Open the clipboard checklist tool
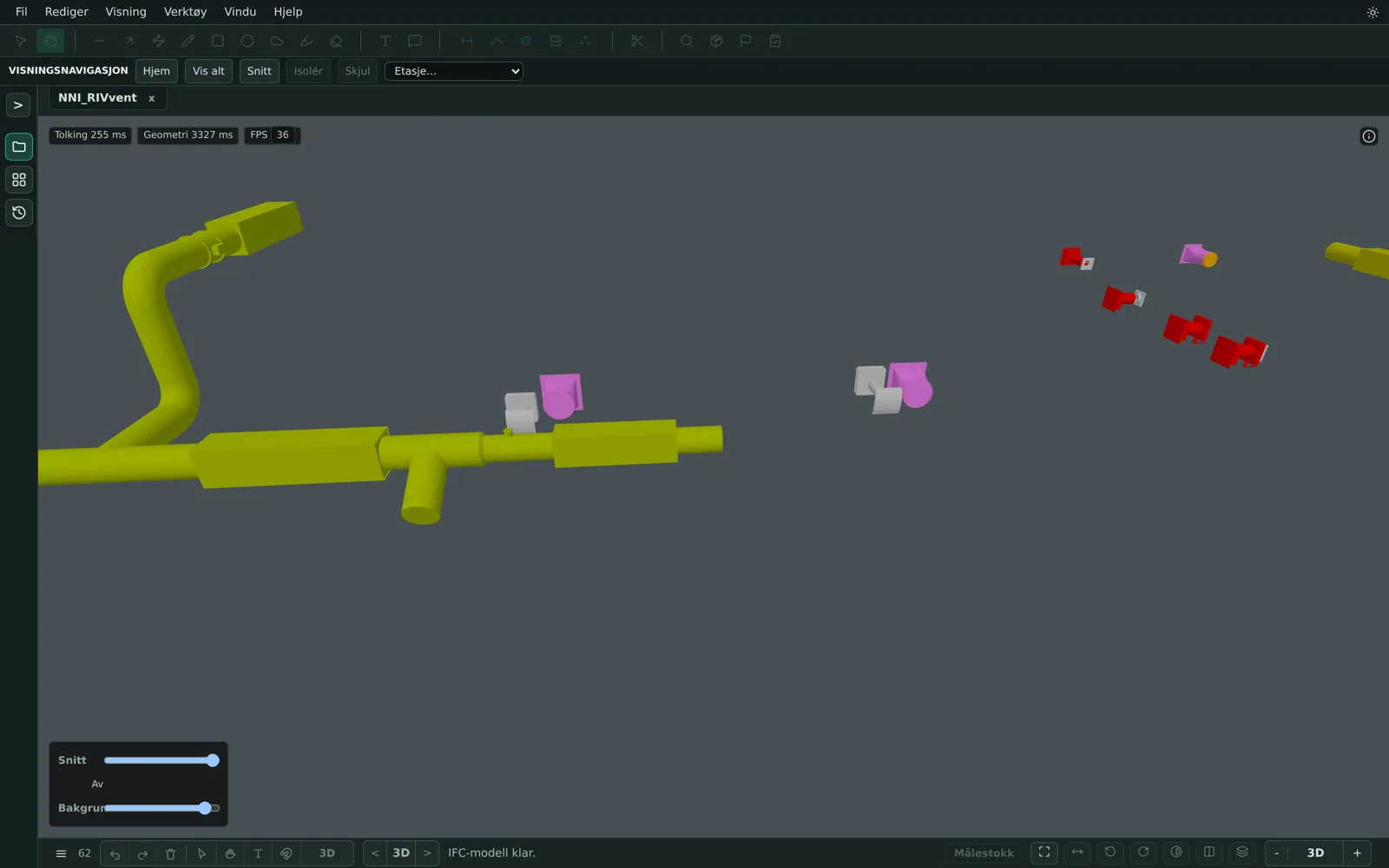The image size is (1389, 868). point(775,41)
